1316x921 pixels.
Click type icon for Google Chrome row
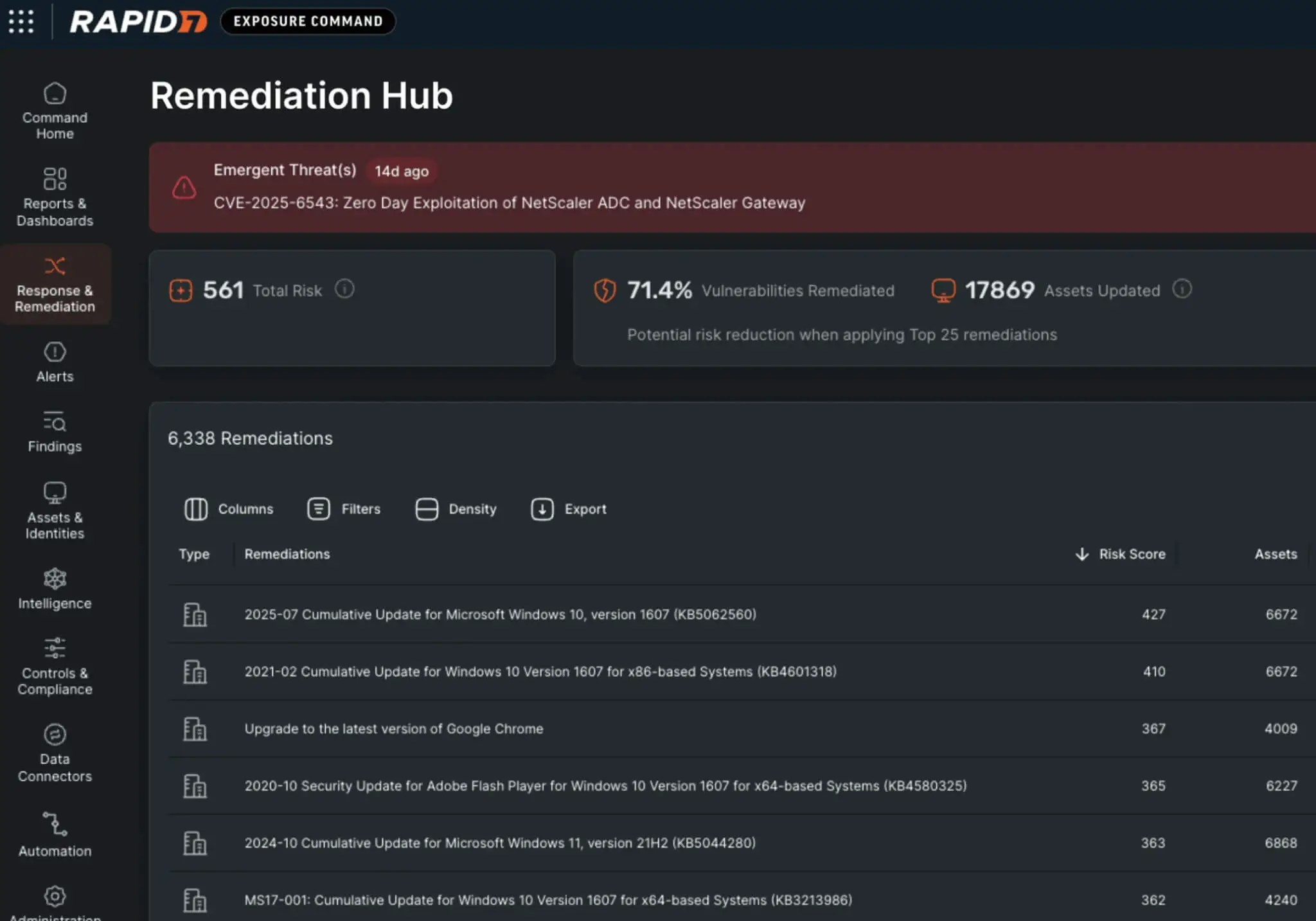(x=195, y=729)
